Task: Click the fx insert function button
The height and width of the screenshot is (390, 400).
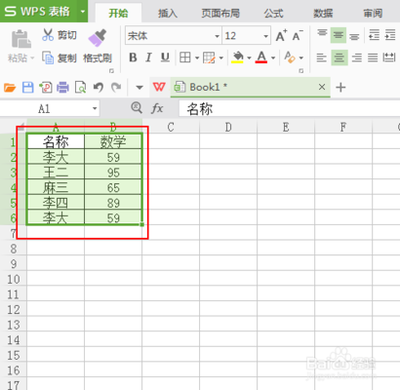Action: (x=157, y=108)
